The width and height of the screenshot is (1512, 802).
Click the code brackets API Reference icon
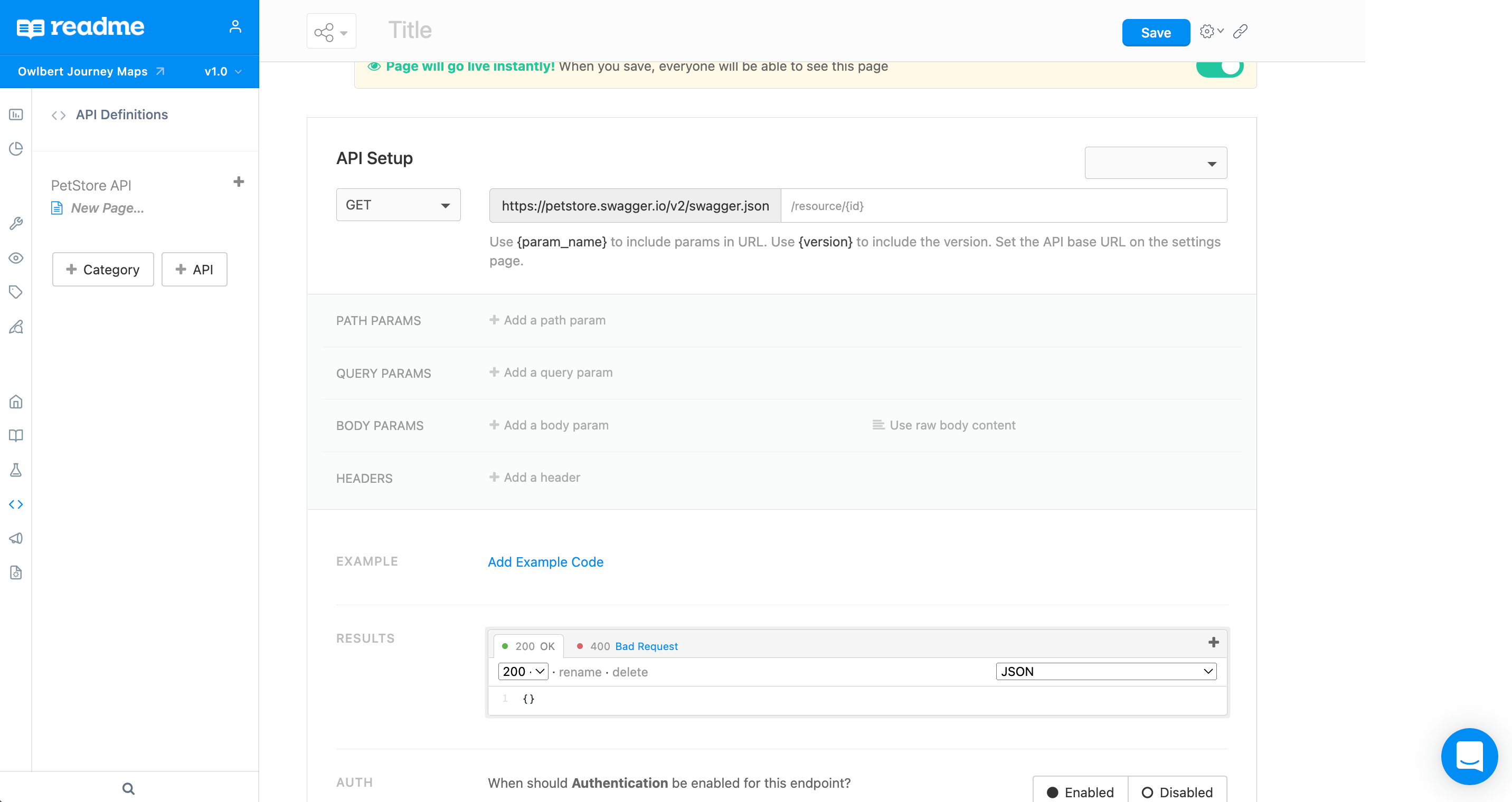(x=16, y=503)
